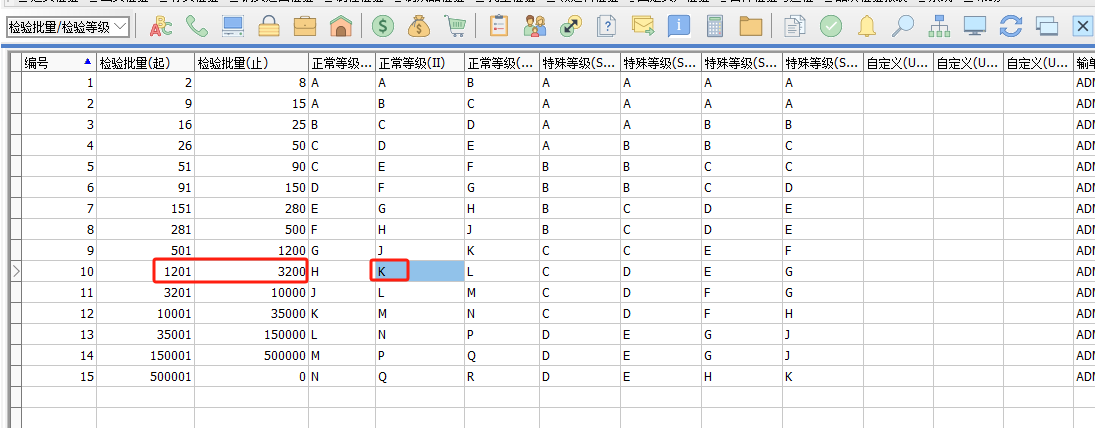1095x428 pixels.
Task: Click the green dollar coin icon
Action: pyautogui.click(x=382, y=26)
